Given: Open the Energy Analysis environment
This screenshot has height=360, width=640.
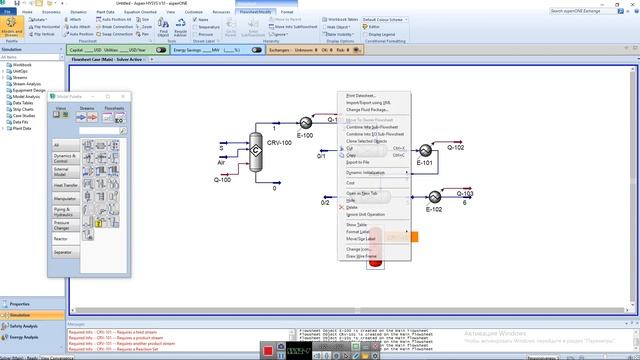Looking at the screenshot, I should 32,337.
